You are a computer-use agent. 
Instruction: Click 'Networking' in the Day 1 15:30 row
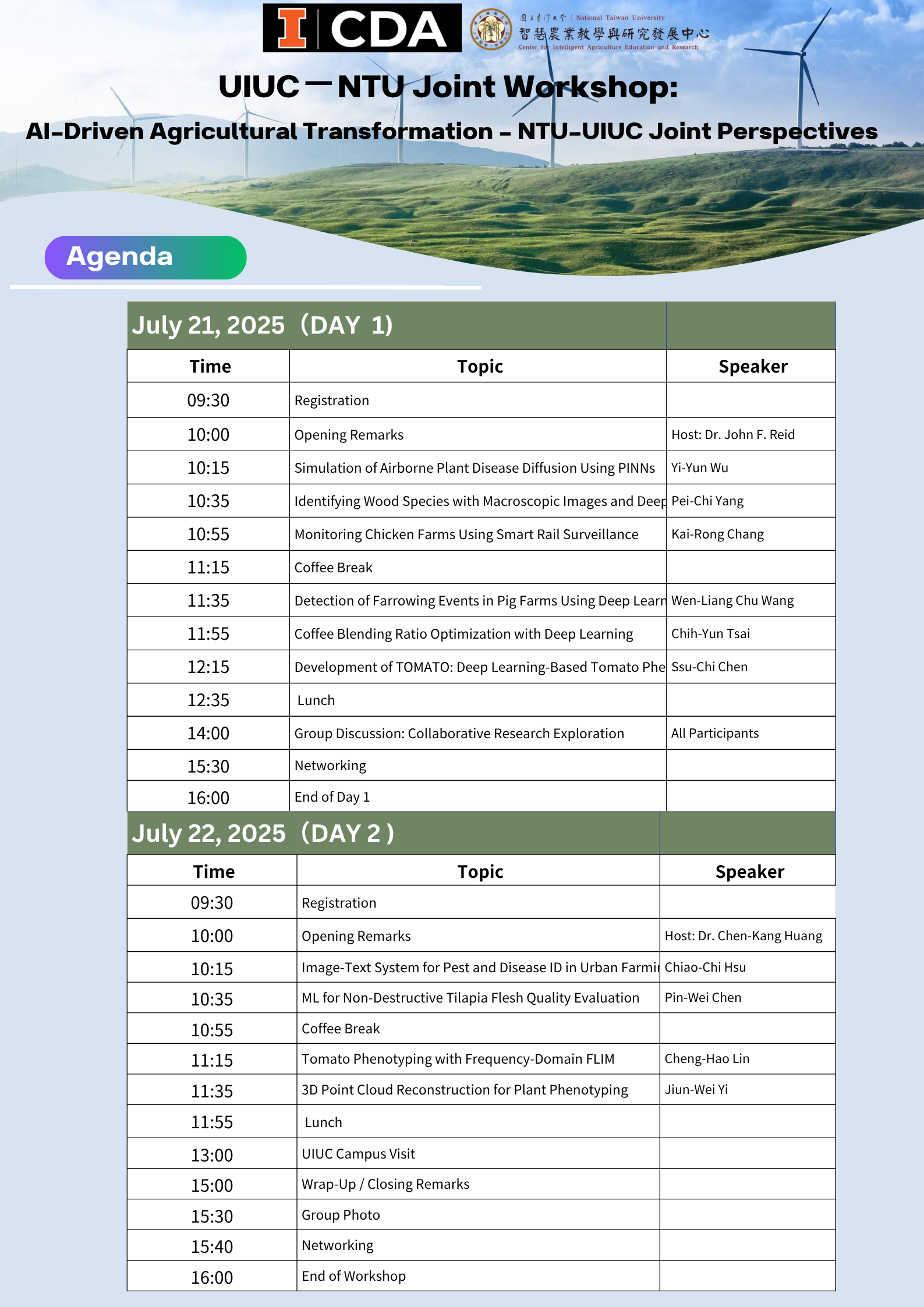[330, 766]
